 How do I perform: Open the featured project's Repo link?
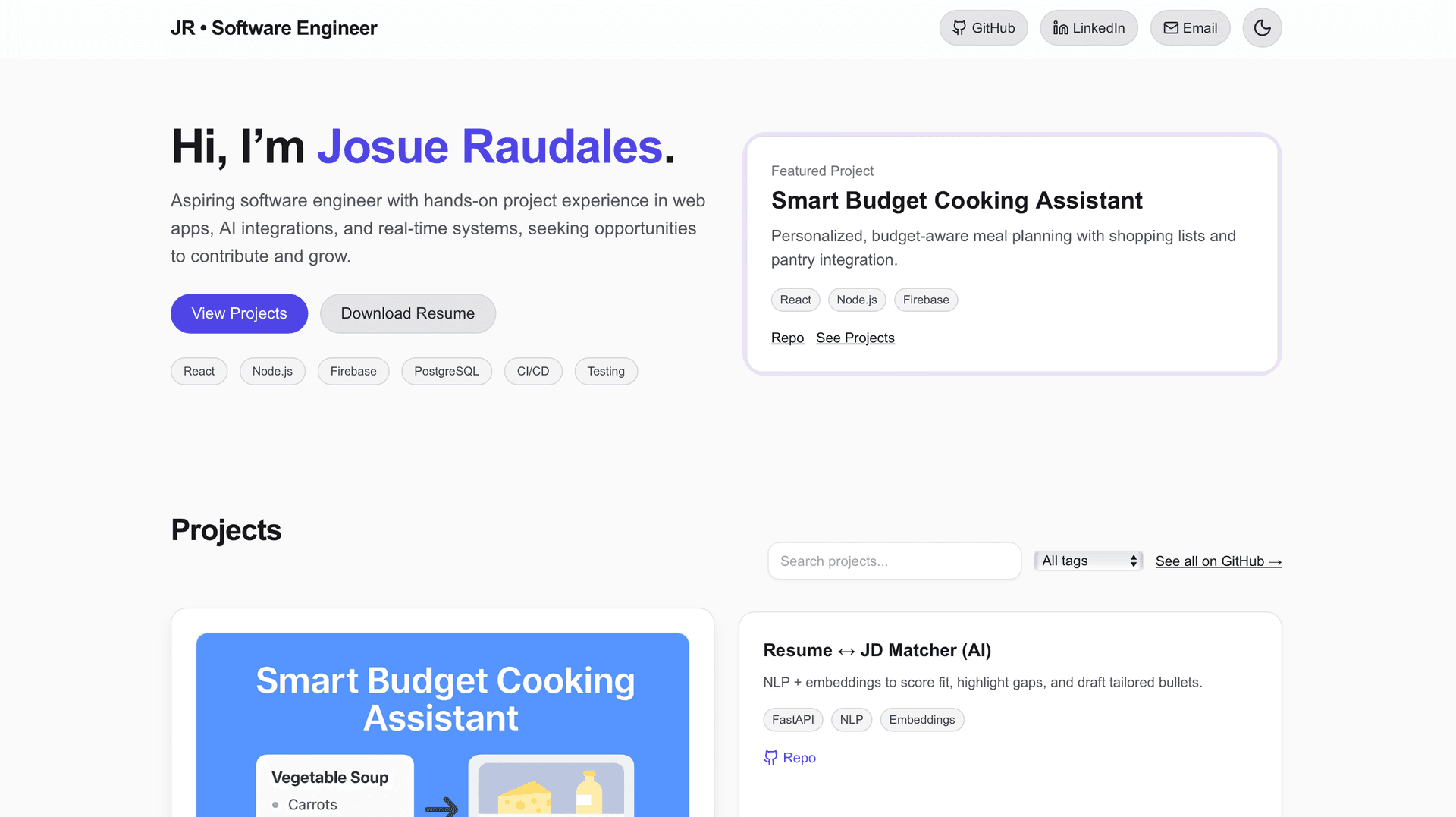787,338
